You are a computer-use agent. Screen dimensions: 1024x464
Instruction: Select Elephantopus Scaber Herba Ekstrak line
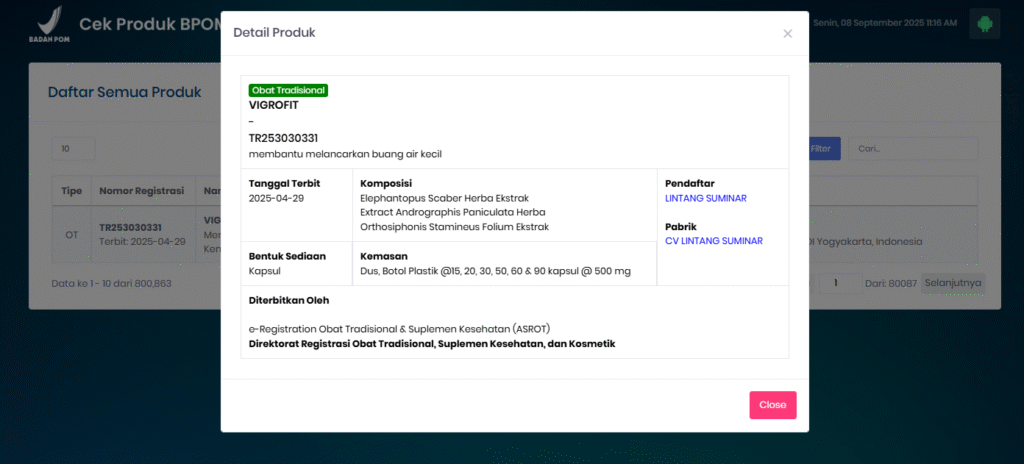(444, 198)
